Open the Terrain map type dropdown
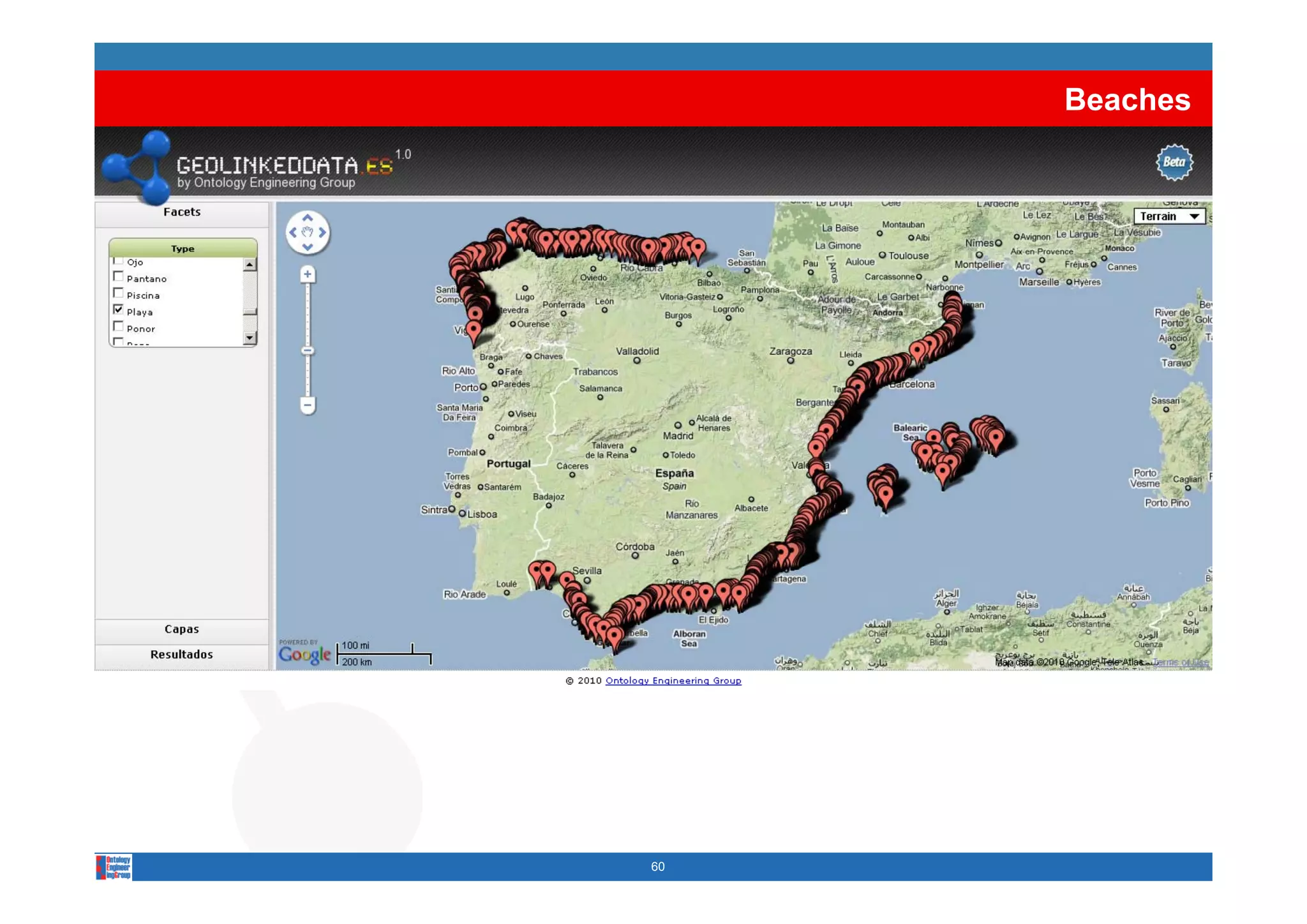The width and height of the screenshot is (1307, 924). (x=1169, y=216)
